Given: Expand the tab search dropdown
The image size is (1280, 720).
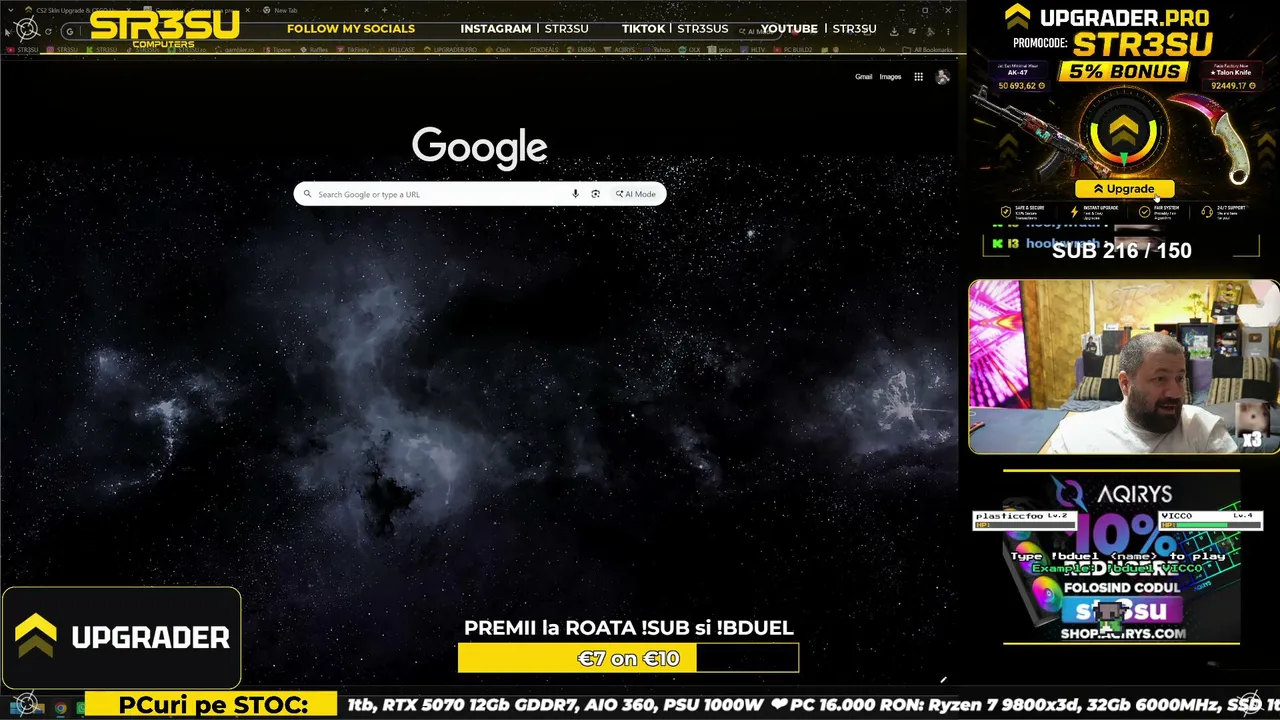Looking at the screenshot, I should [x=9, y=10].
